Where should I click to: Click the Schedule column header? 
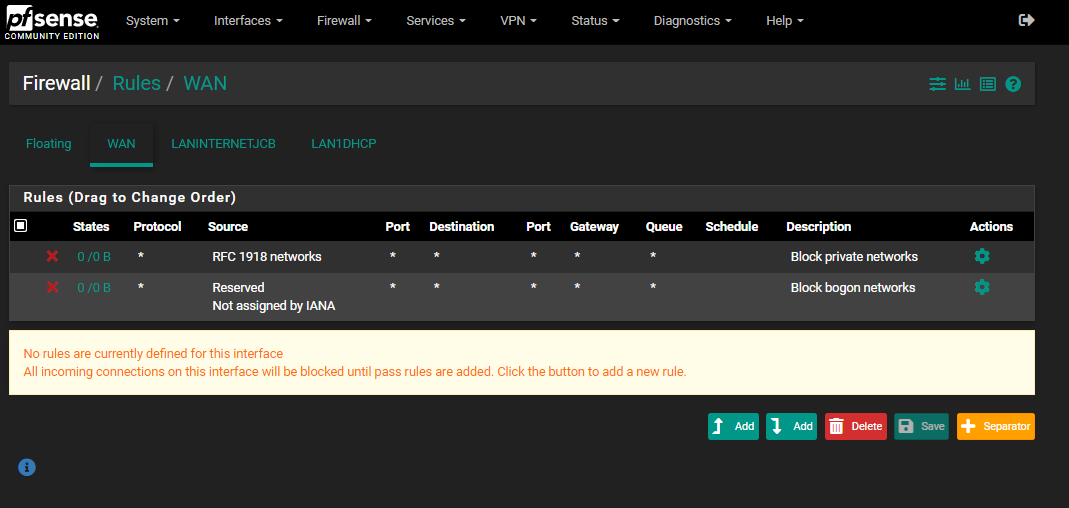tap(732, 226)
